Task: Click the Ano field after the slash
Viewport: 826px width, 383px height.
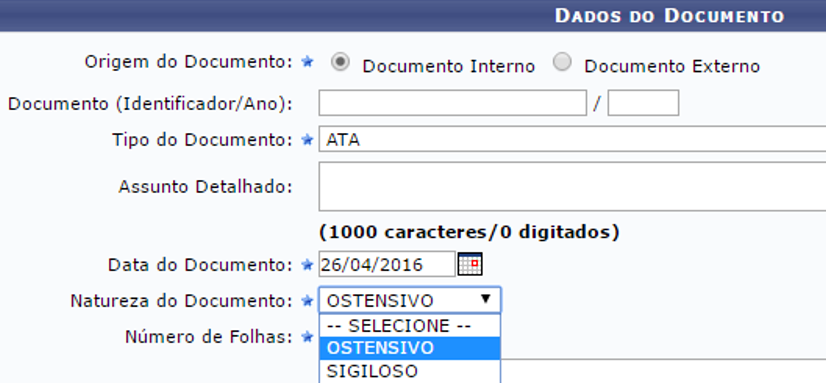Action: click(x=643, y=103)
